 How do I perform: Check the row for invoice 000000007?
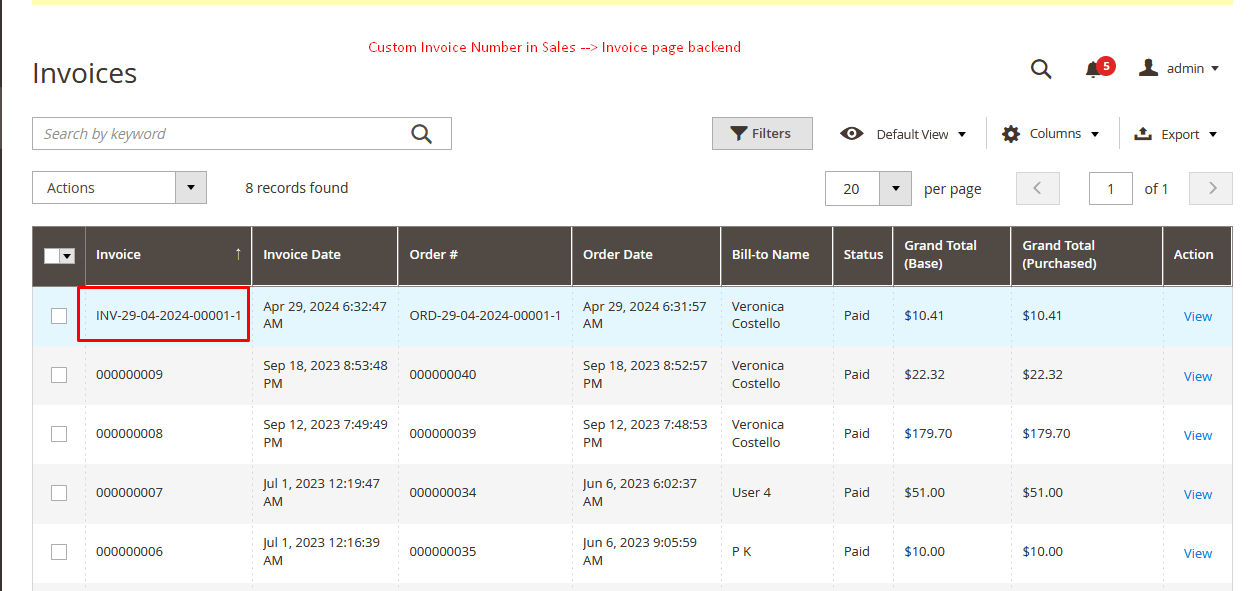(x=59, y=493)
